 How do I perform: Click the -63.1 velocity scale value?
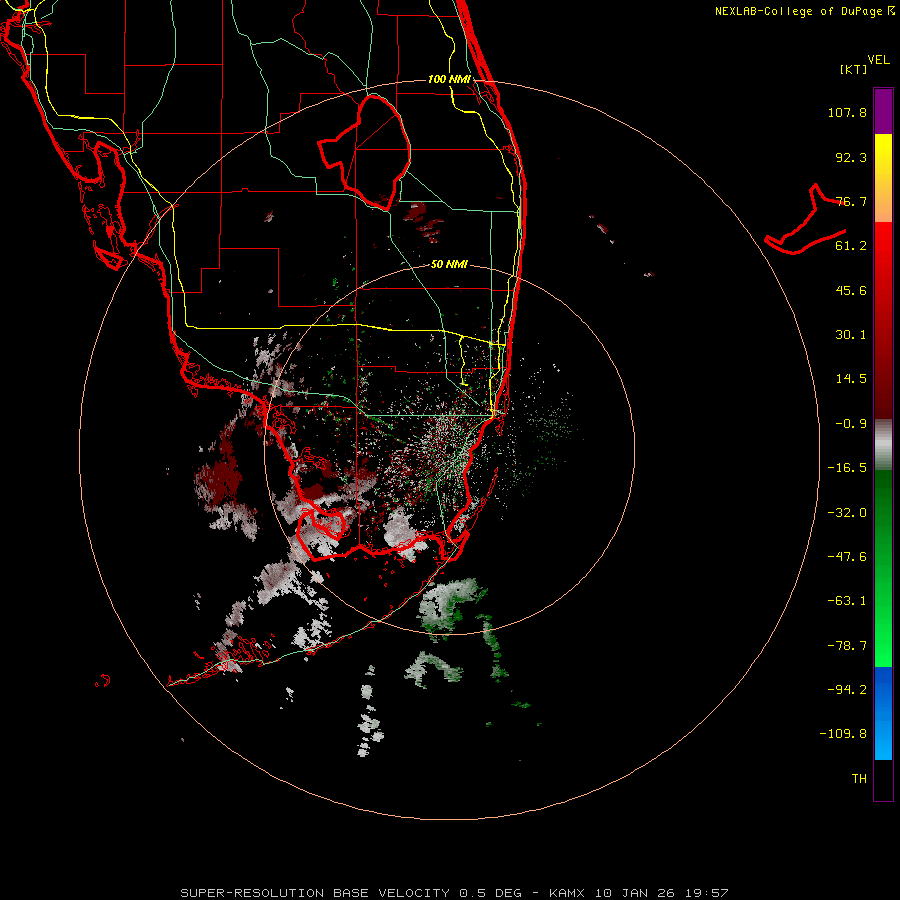pyautogui.click(x=847, y=601)
